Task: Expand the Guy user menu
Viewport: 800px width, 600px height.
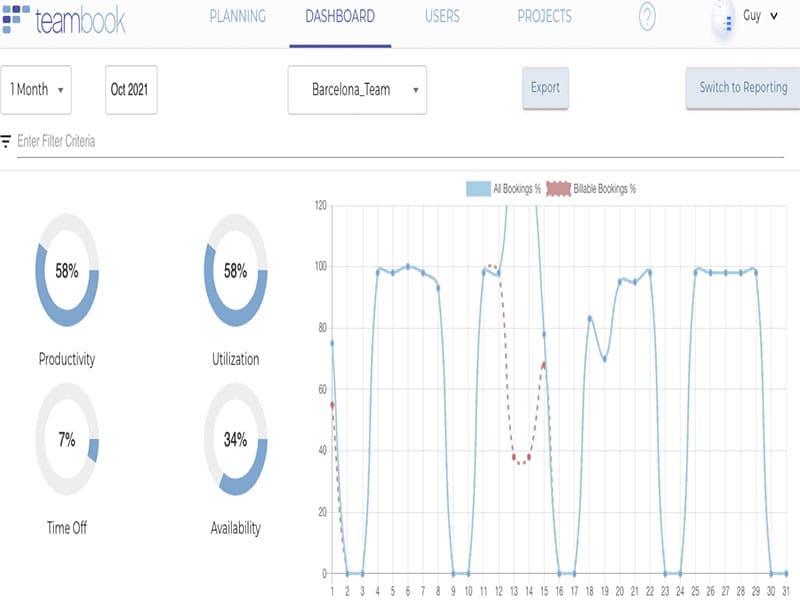Action: (760, 16)
